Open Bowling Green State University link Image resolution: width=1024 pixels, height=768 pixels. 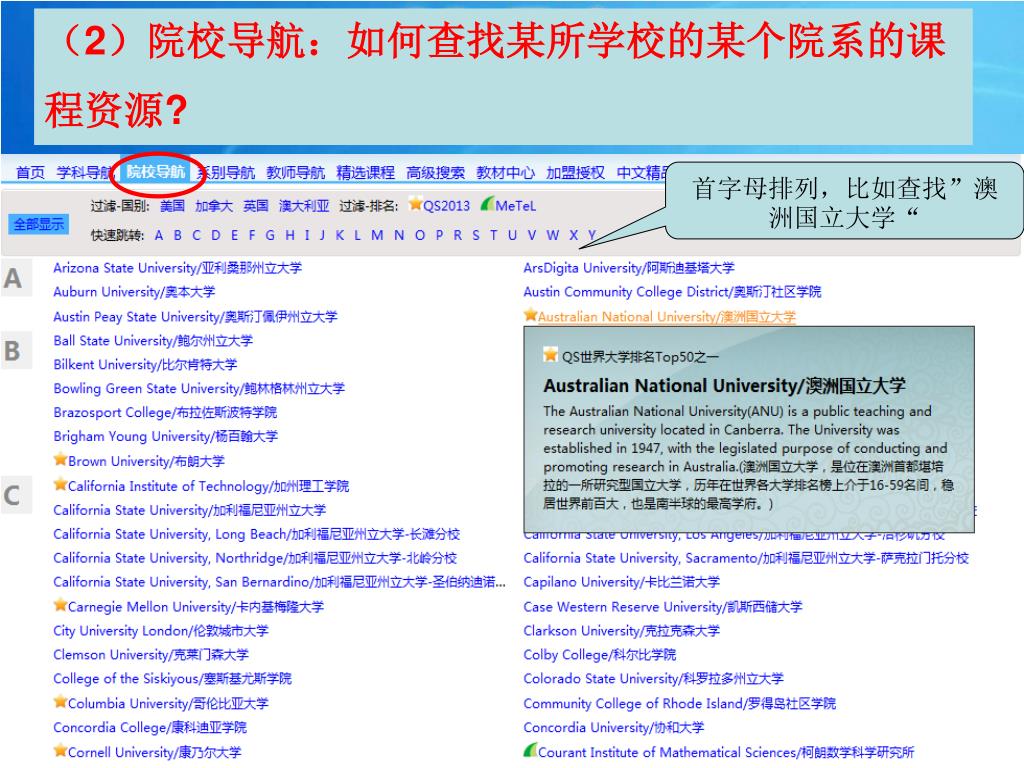[x=199, y=389]
